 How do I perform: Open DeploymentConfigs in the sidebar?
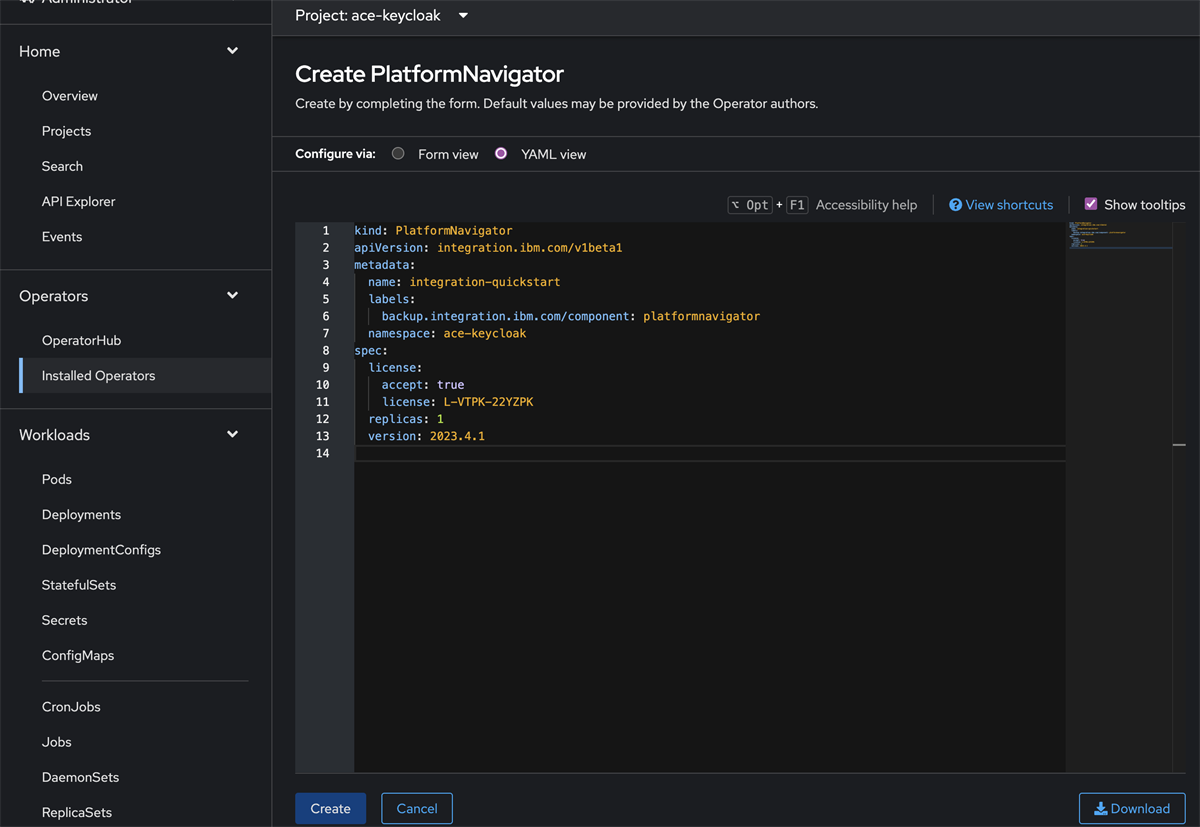(101, 550)
